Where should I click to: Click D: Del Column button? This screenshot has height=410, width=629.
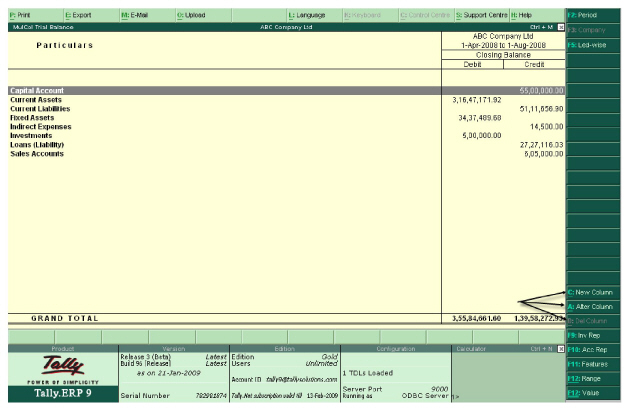593,321
